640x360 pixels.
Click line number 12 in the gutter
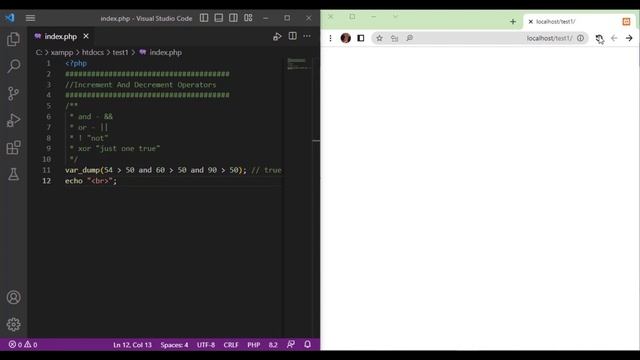click(47, 180)
